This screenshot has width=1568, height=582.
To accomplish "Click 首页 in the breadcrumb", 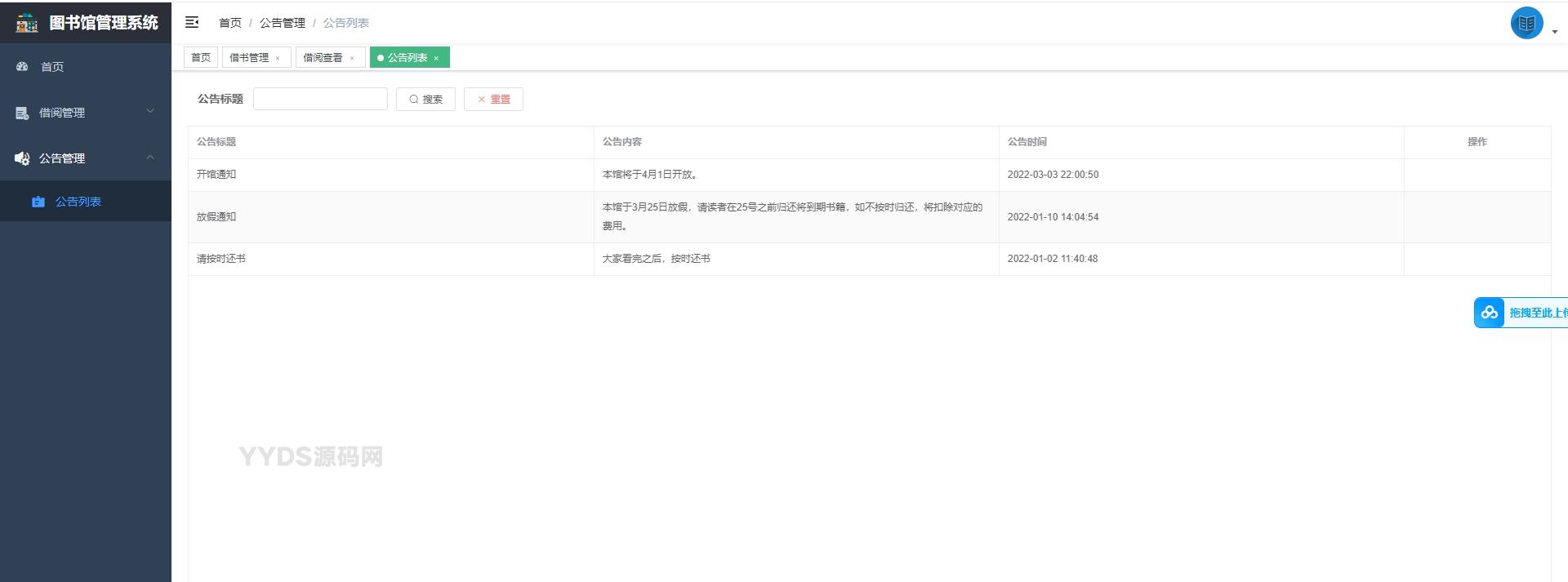I will (x=229, y=23).
